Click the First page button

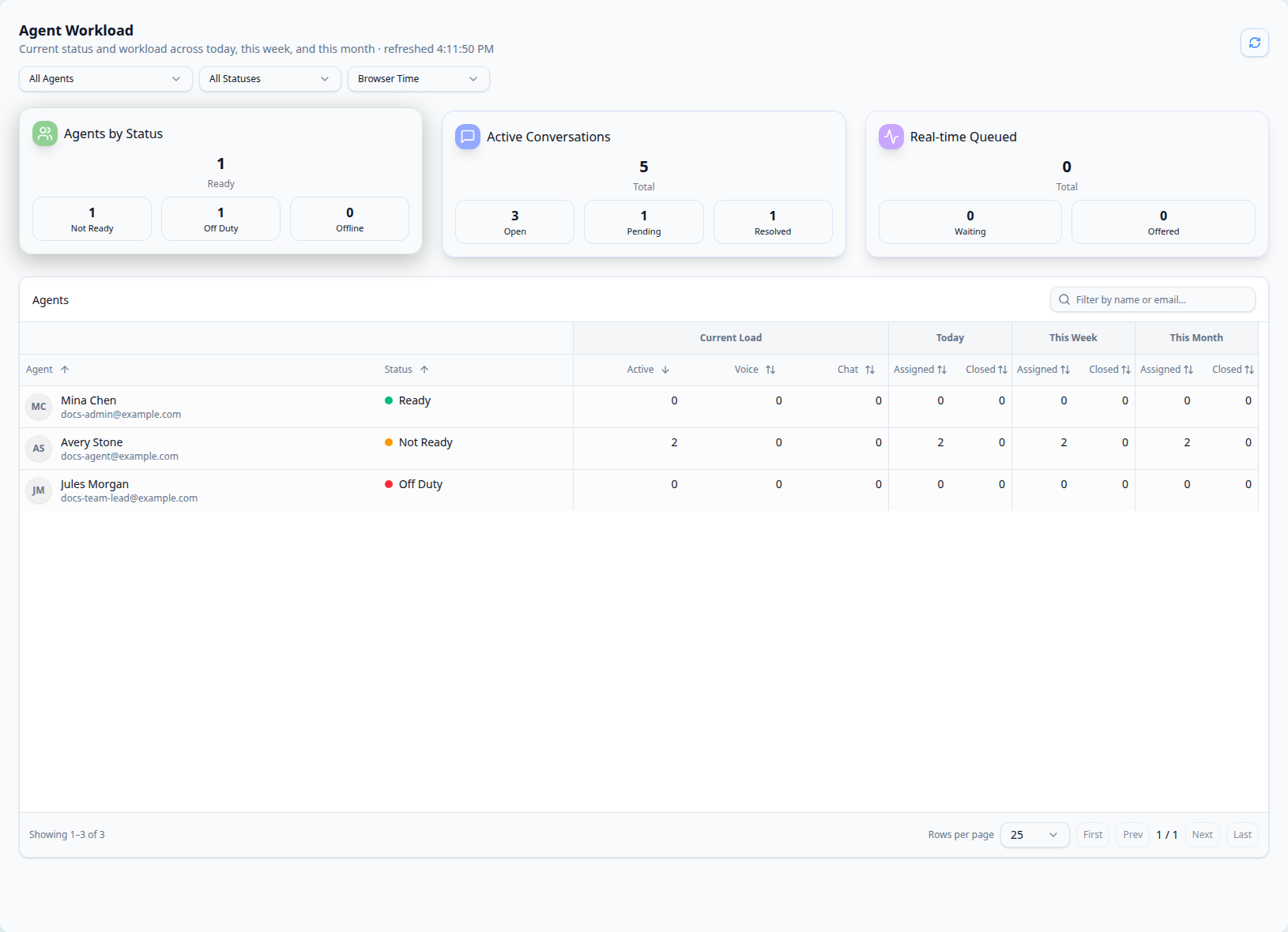click(x=1093, y=835)
